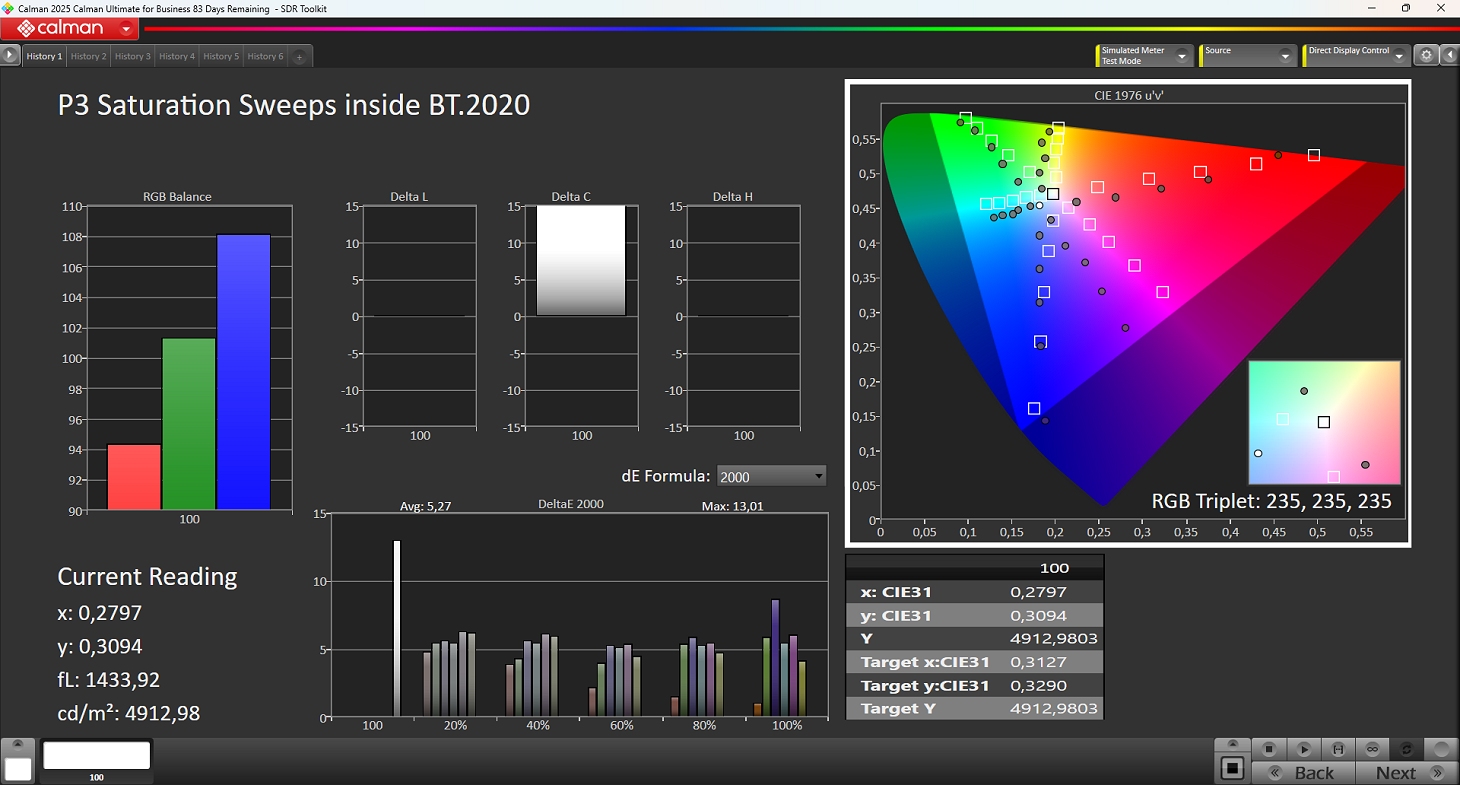
Task: Click the stop measurement icon
Action: coord(1269,749)
